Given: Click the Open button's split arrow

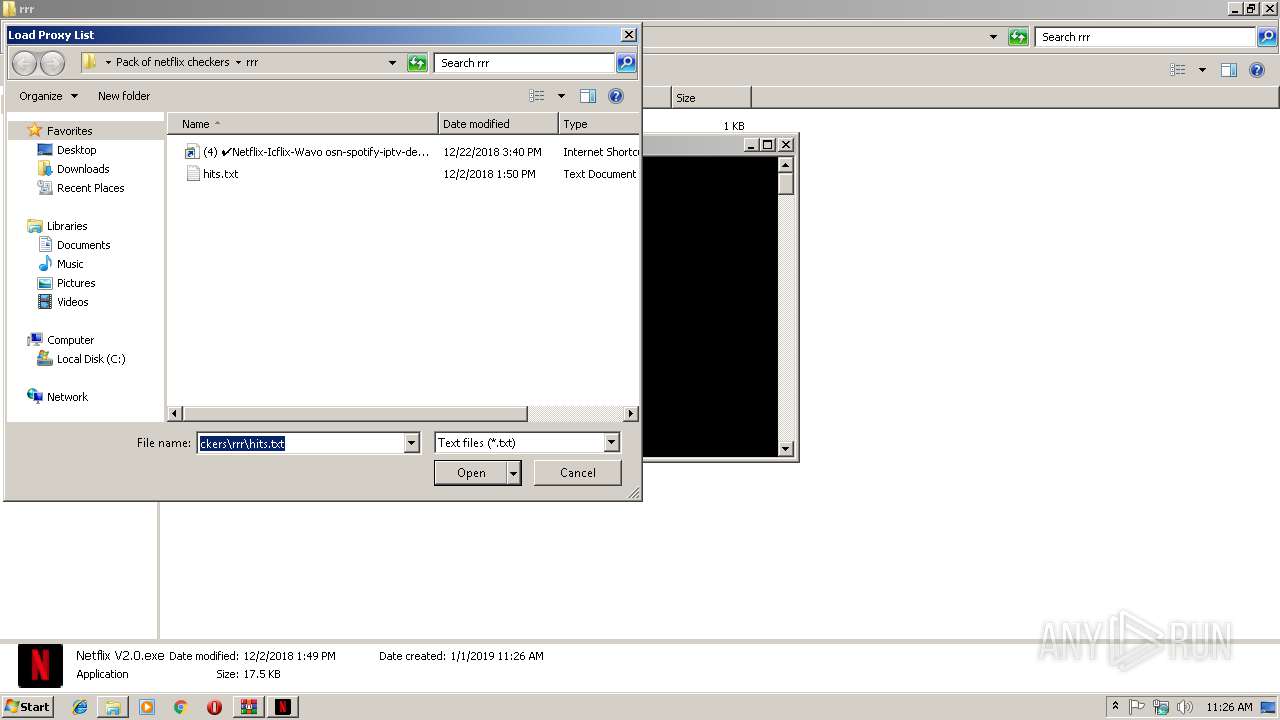Looking at the screenshot, I should 514,473.
